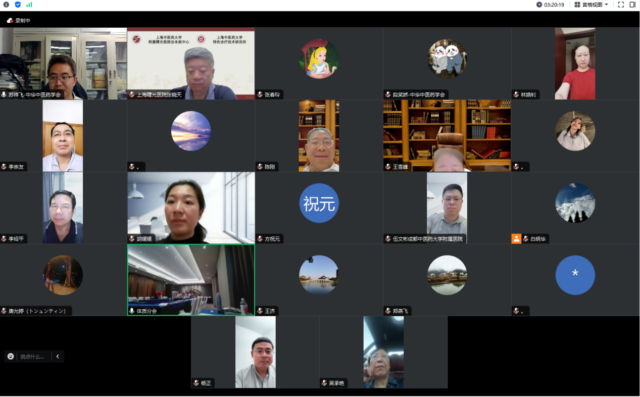Image resolution: width=640 pixels, height=397 pixels.
Task: Click the active microphone icon on the conference room tile
Action: tap(132, 311)
